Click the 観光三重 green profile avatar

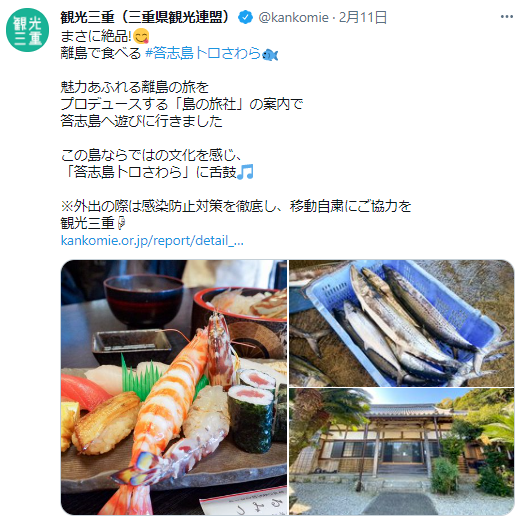point(27,30)
